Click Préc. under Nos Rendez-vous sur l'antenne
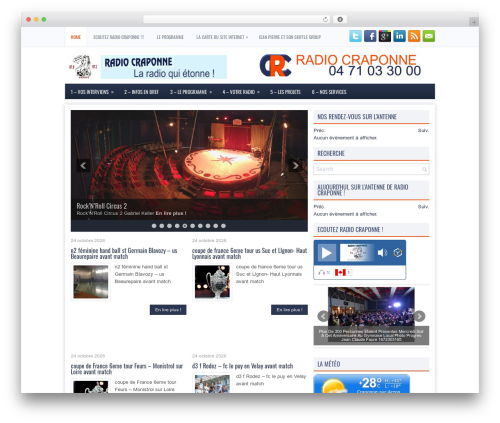Image resolution: width=500 pixels, height=423 pixels. tap(319, 130)
